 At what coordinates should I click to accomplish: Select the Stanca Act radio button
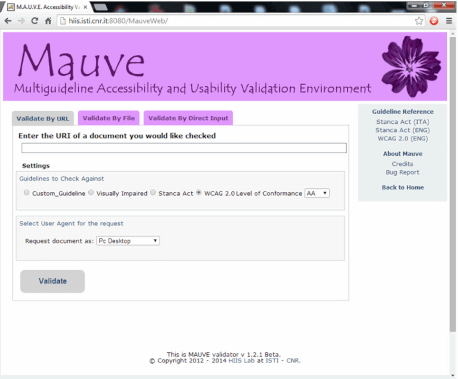(x=153, y=192)
